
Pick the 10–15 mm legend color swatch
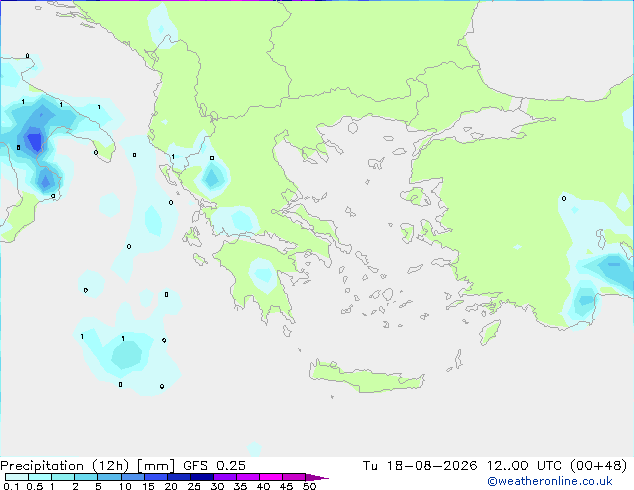tap(132, 477)
